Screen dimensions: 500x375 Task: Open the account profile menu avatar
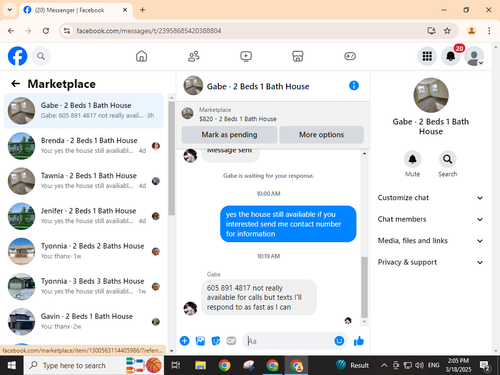pos(474,56)
